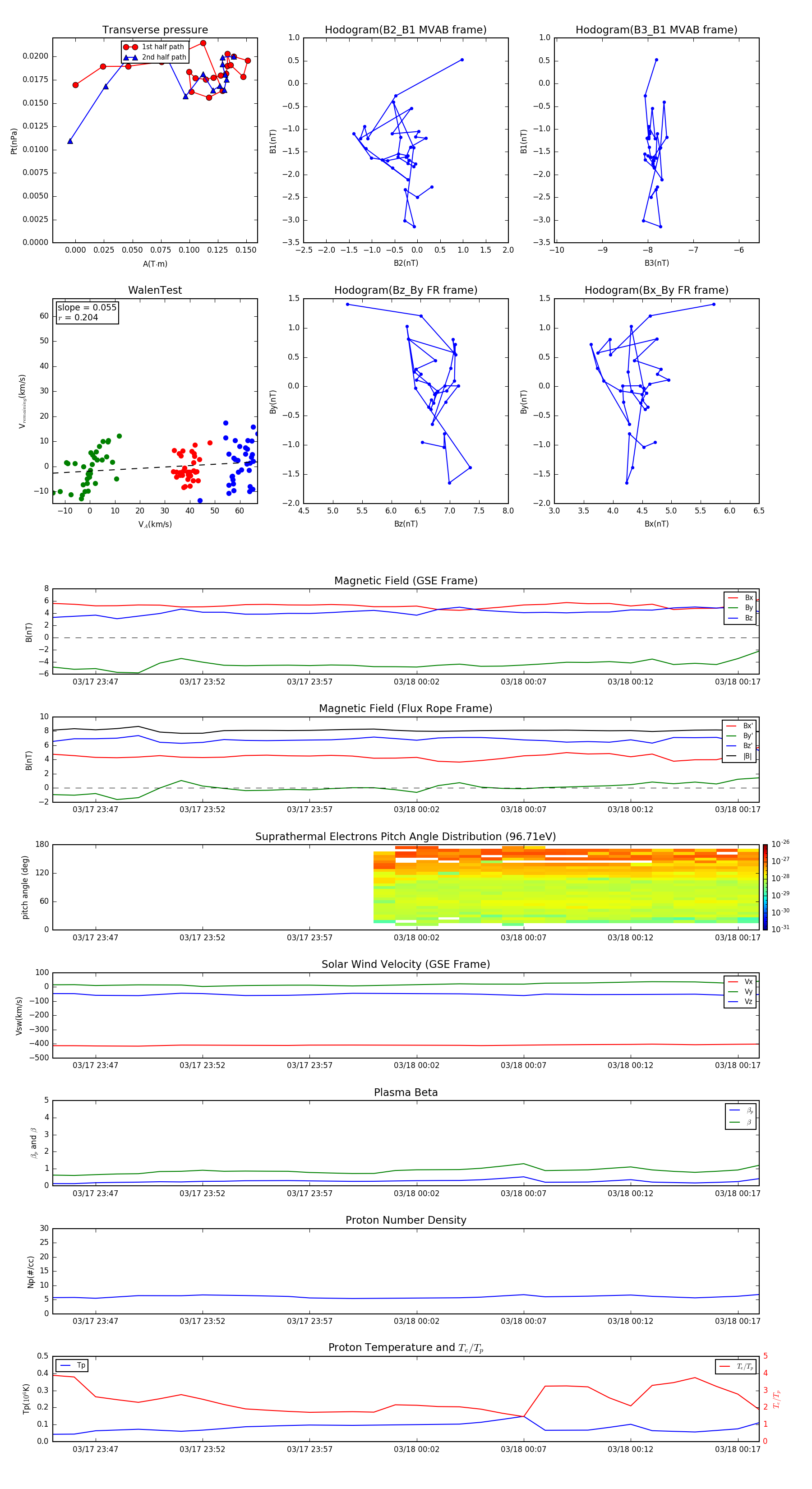Click the "By" entry in GSE legend
This screenshot has height=1489, width=812.
pos(740,607)
